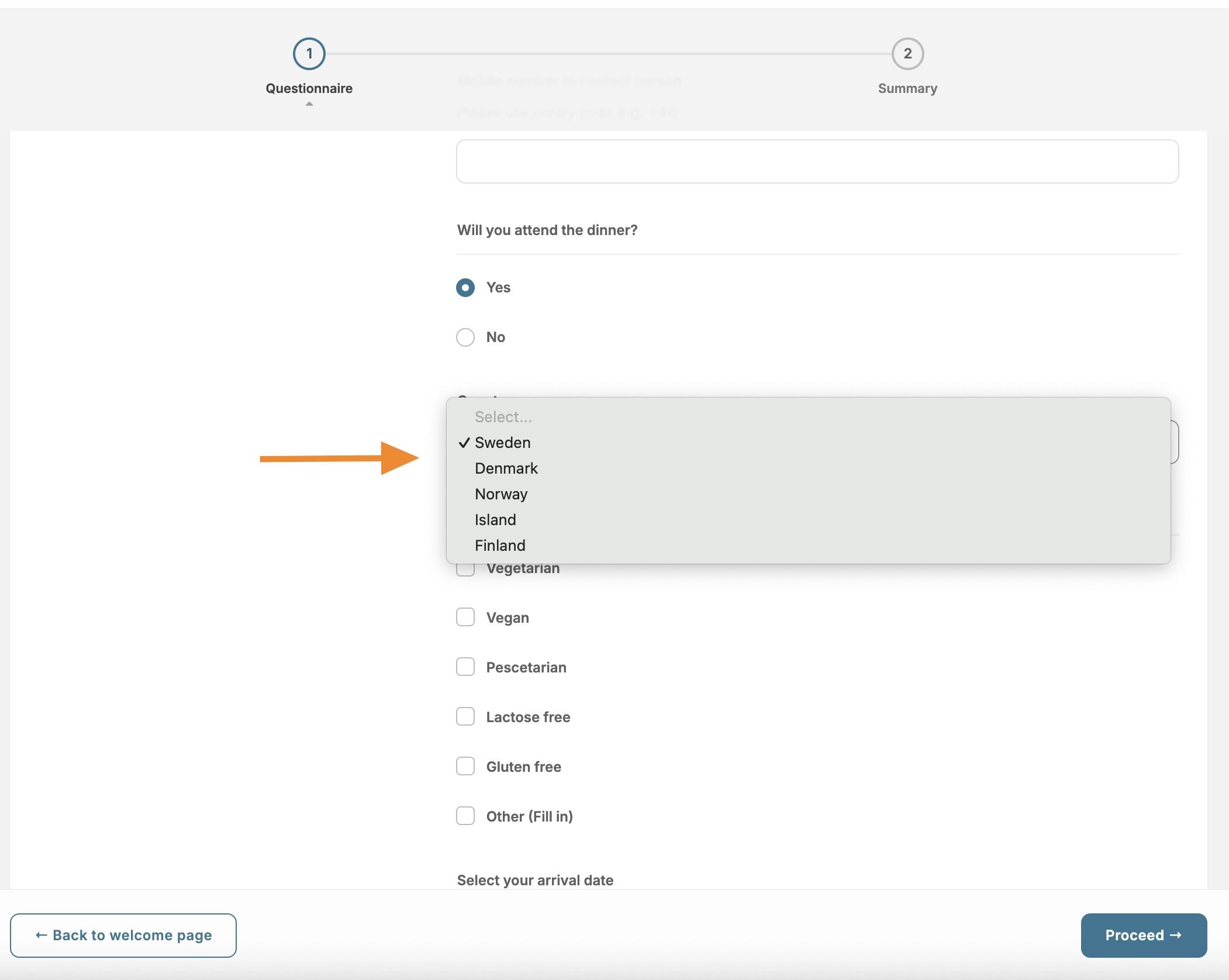
Task: Tick the Other (Fill in) checkbox
Action: click(465, 816)
